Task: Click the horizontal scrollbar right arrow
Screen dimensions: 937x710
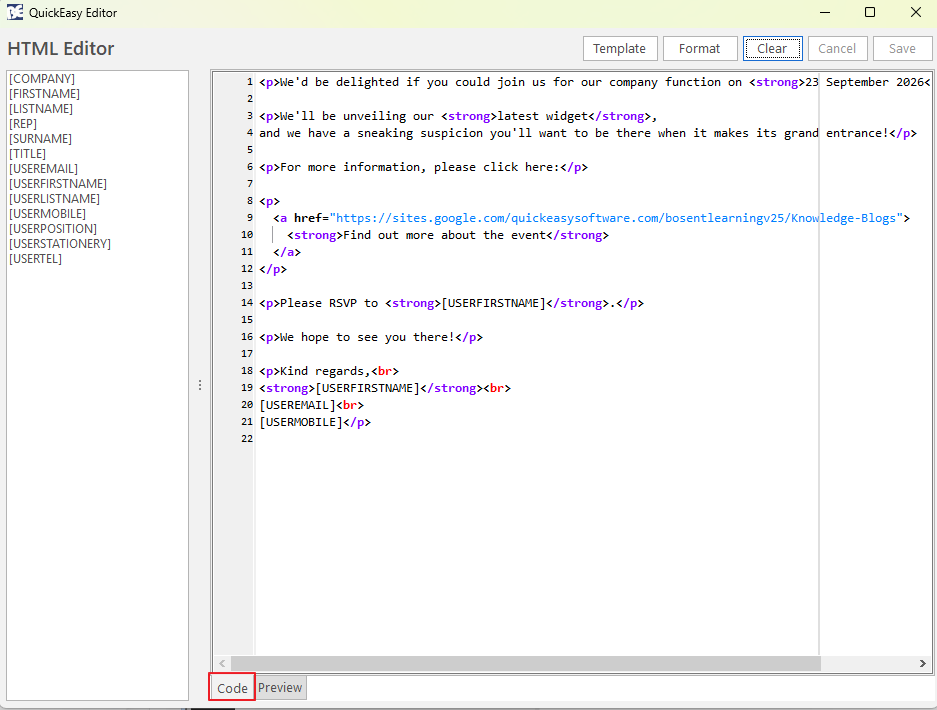Action: (923, 663)
